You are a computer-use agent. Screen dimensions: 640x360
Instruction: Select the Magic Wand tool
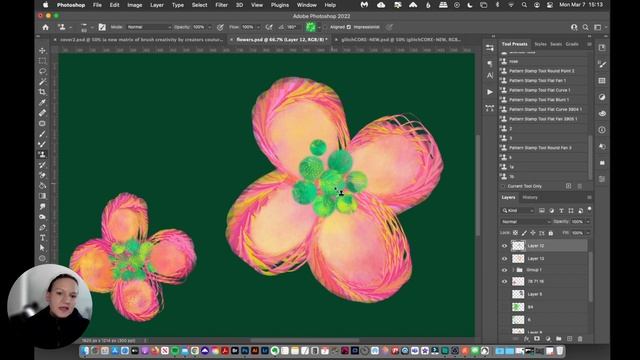[x=42, y=82]
